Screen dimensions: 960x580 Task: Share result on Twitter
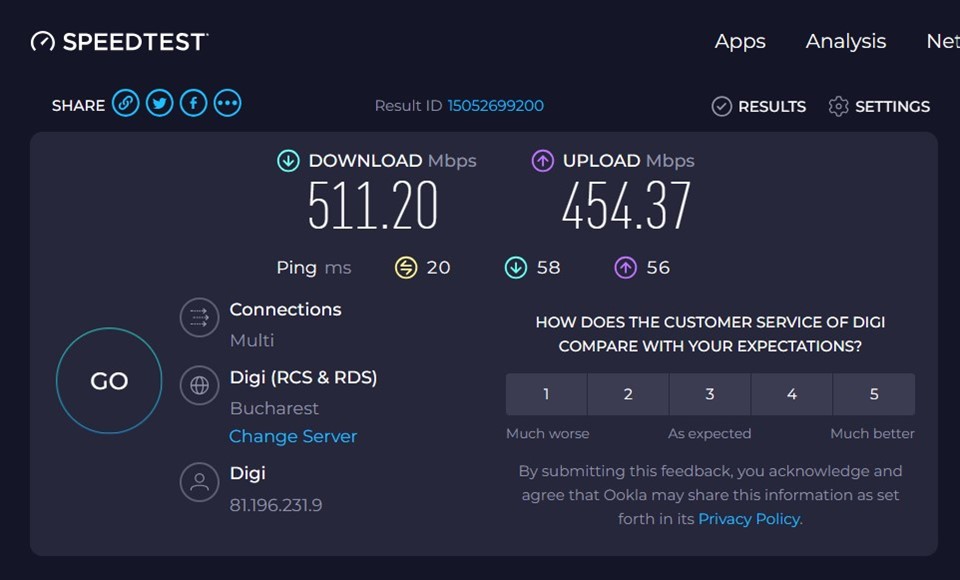(159, 103)
